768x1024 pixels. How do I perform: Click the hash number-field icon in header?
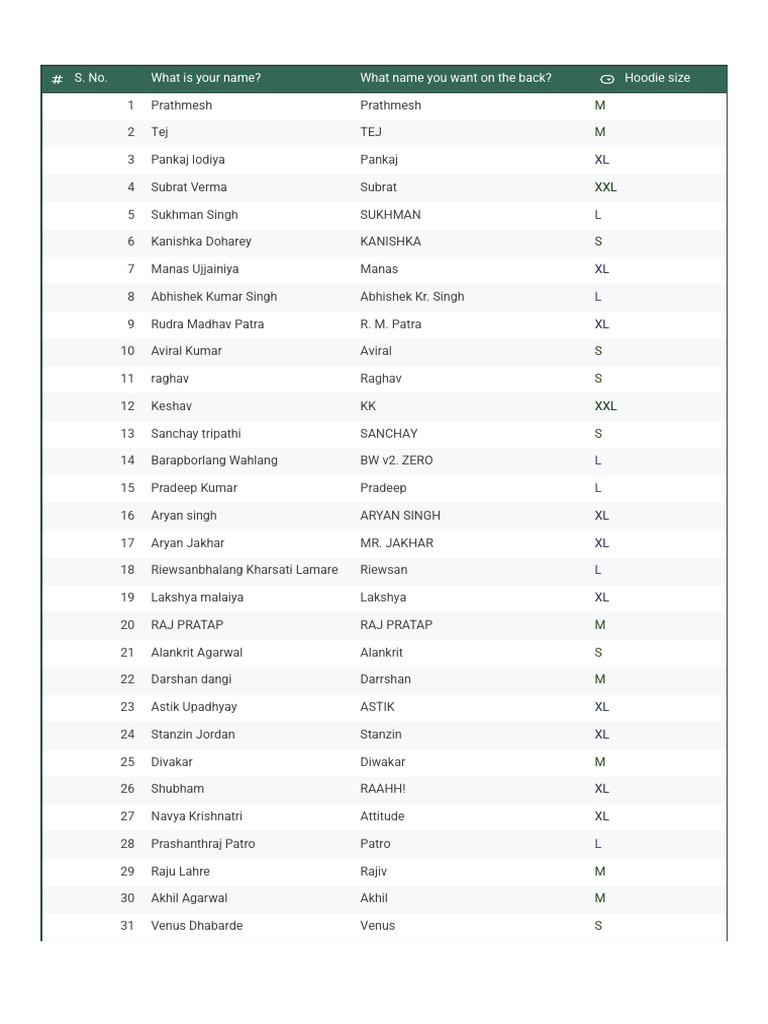tap(57, 79)
